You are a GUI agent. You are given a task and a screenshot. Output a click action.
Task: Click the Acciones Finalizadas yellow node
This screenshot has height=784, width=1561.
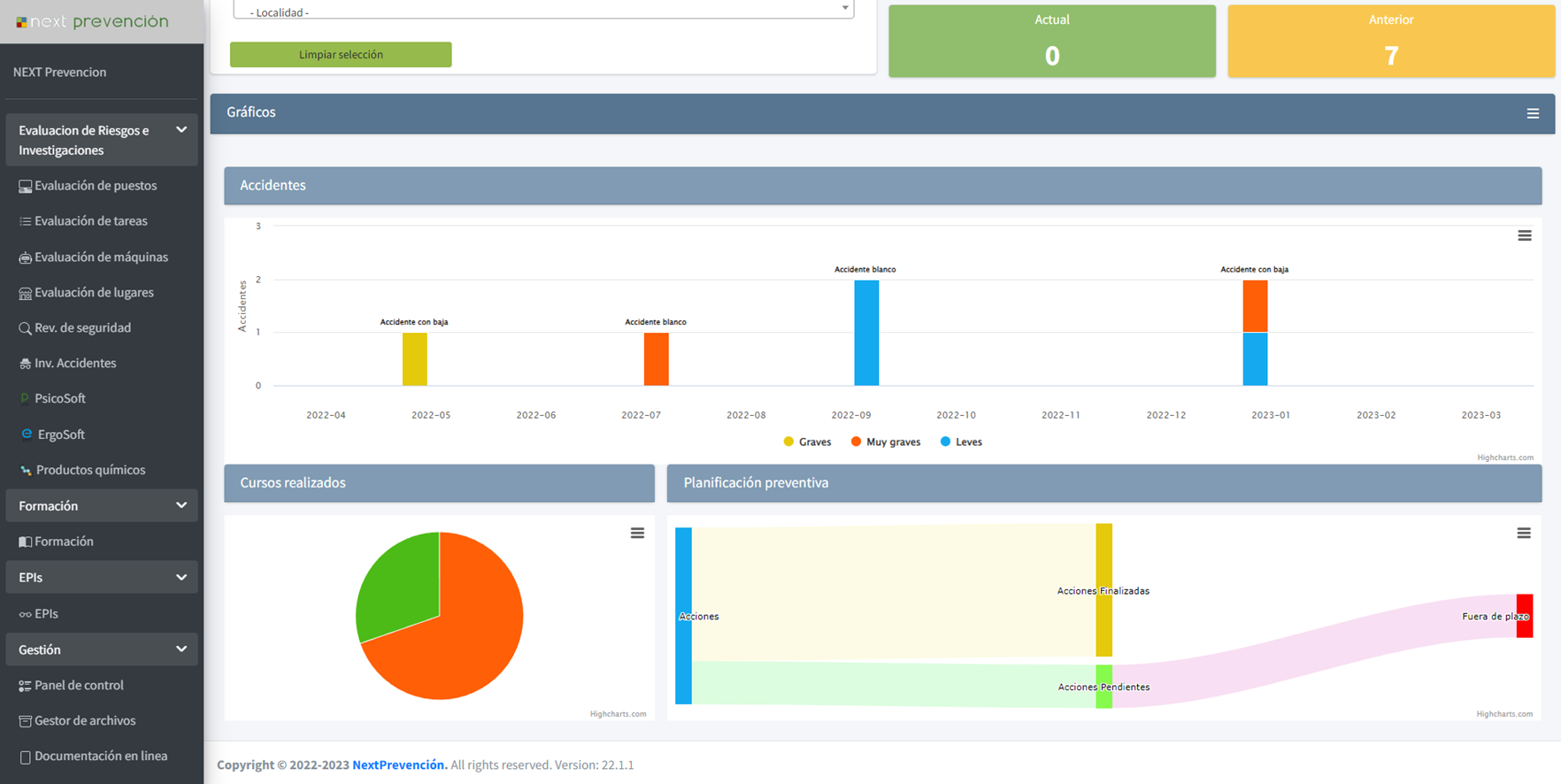[1103, 590]
